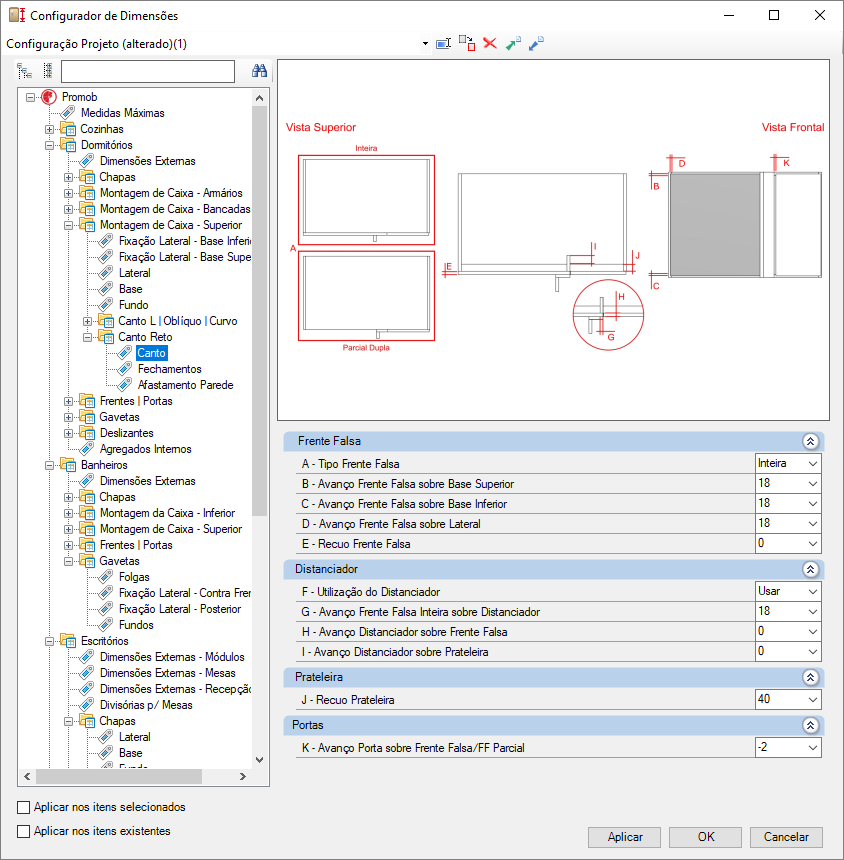Click the Agregados Internos tag icon
The height and width of the screenshot is (860, 844).
87,449
